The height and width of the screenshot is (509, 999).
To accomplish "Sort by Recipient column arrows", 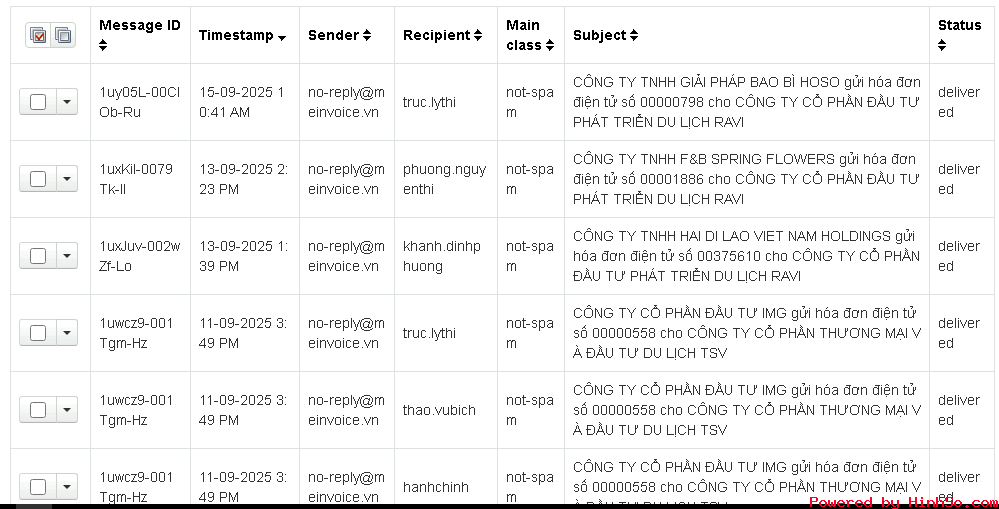I will (478, 36).
